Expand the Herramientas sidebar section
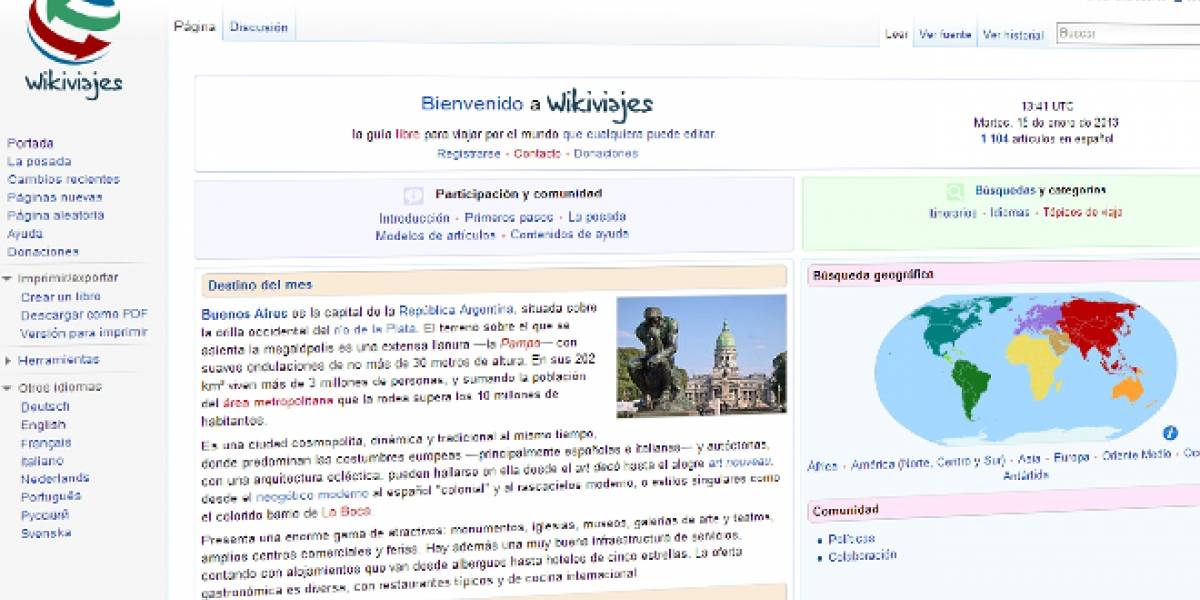Viewport: 1200px width, 600px height. pyautogui.click(x=8, y=360)
